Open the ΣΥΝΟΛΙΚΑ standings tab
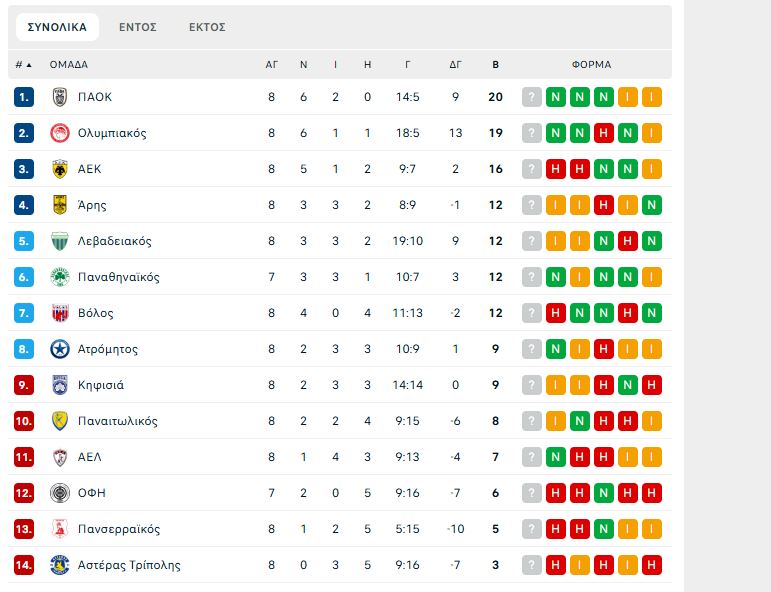Image resolution: width=771 pixels, height=592 pixels. pos(57,27)
